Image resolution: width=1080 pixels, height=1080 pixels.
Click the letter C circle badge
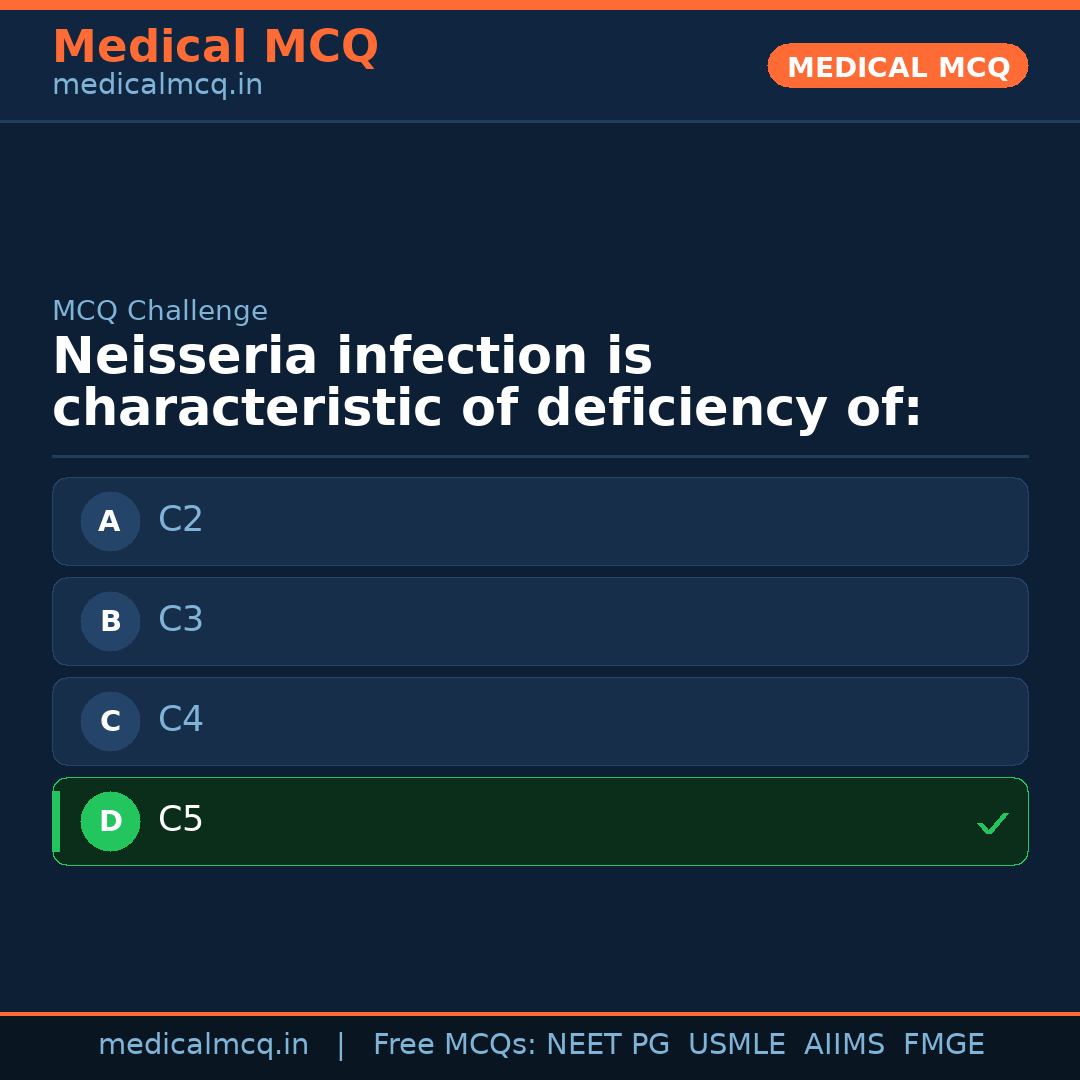click(110, 721)
